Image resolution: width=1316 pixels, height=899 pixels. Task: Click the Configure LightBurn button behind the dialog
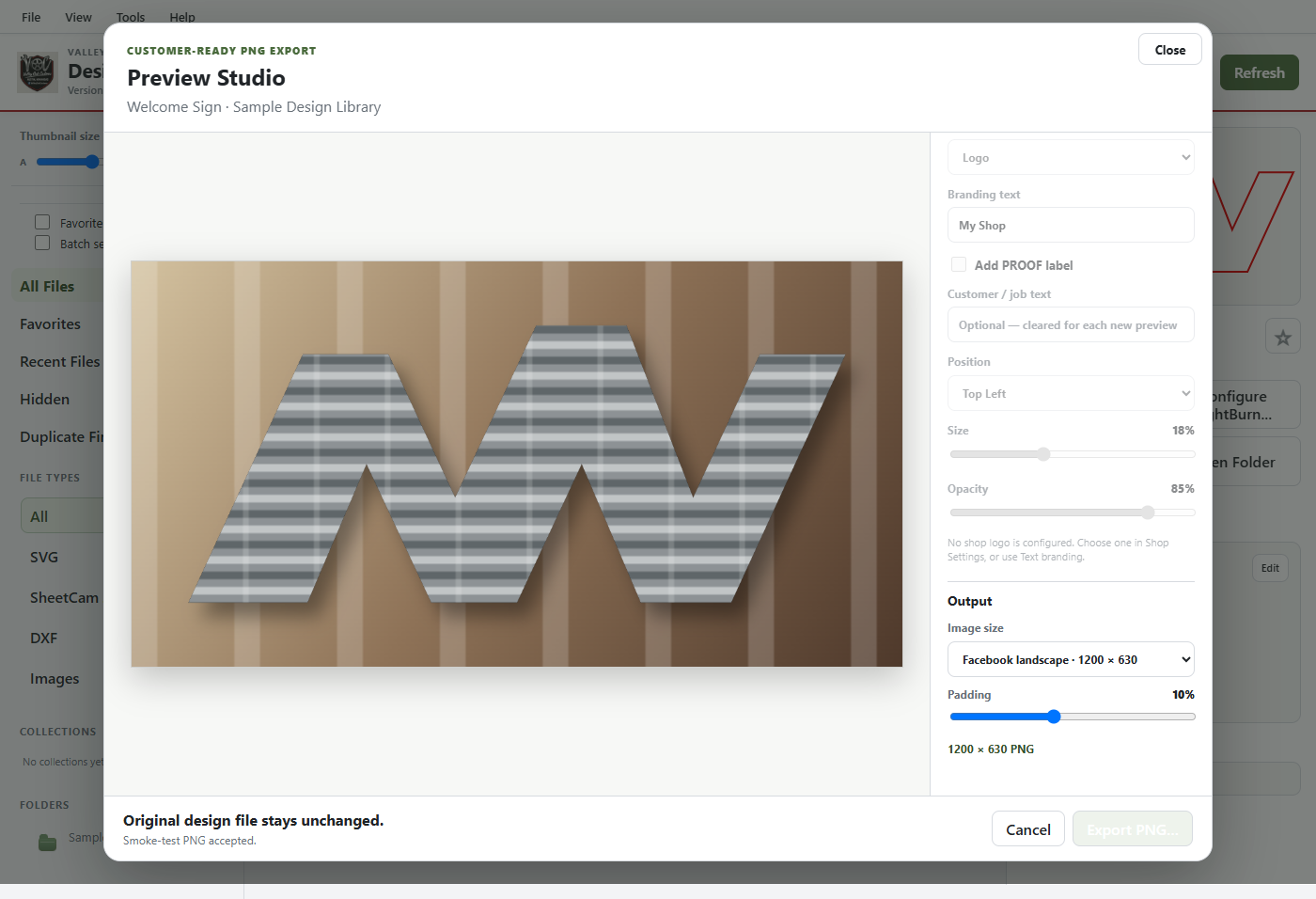point(1255,404)
